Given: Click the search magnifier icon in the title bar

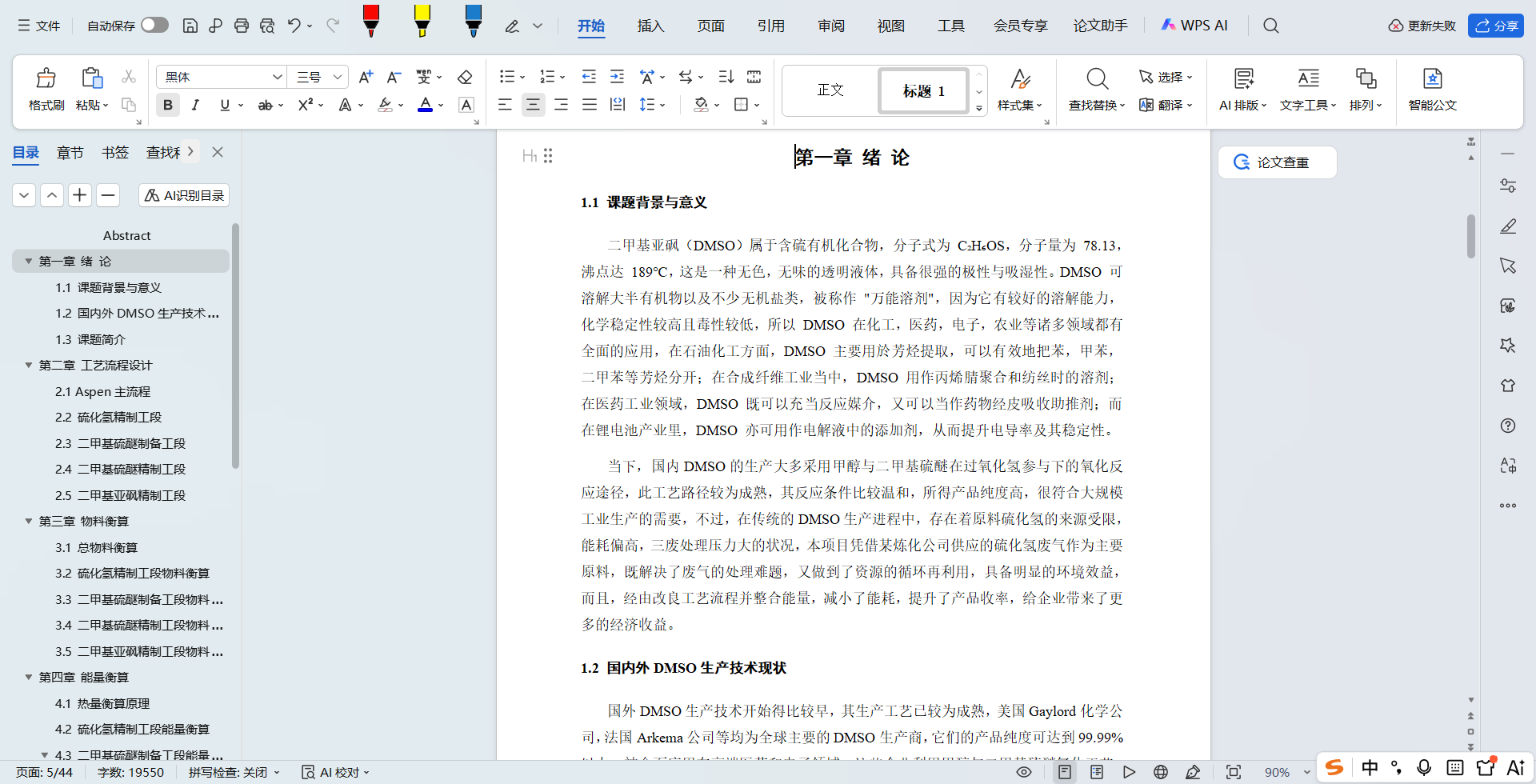Looking at the screenshot, I should pyautogui.click(x=1270, y=26).
